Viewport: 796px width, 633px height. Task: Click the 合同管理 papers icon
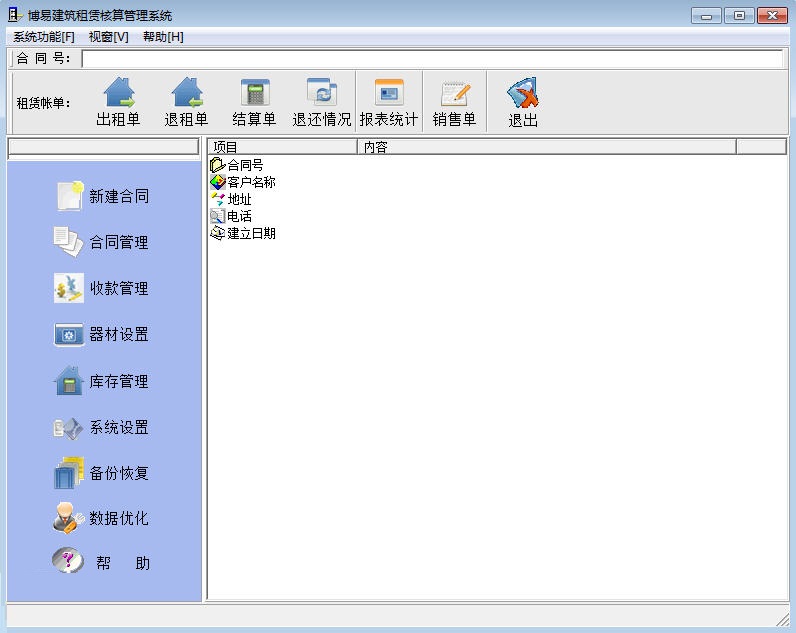tap(69, 242)
